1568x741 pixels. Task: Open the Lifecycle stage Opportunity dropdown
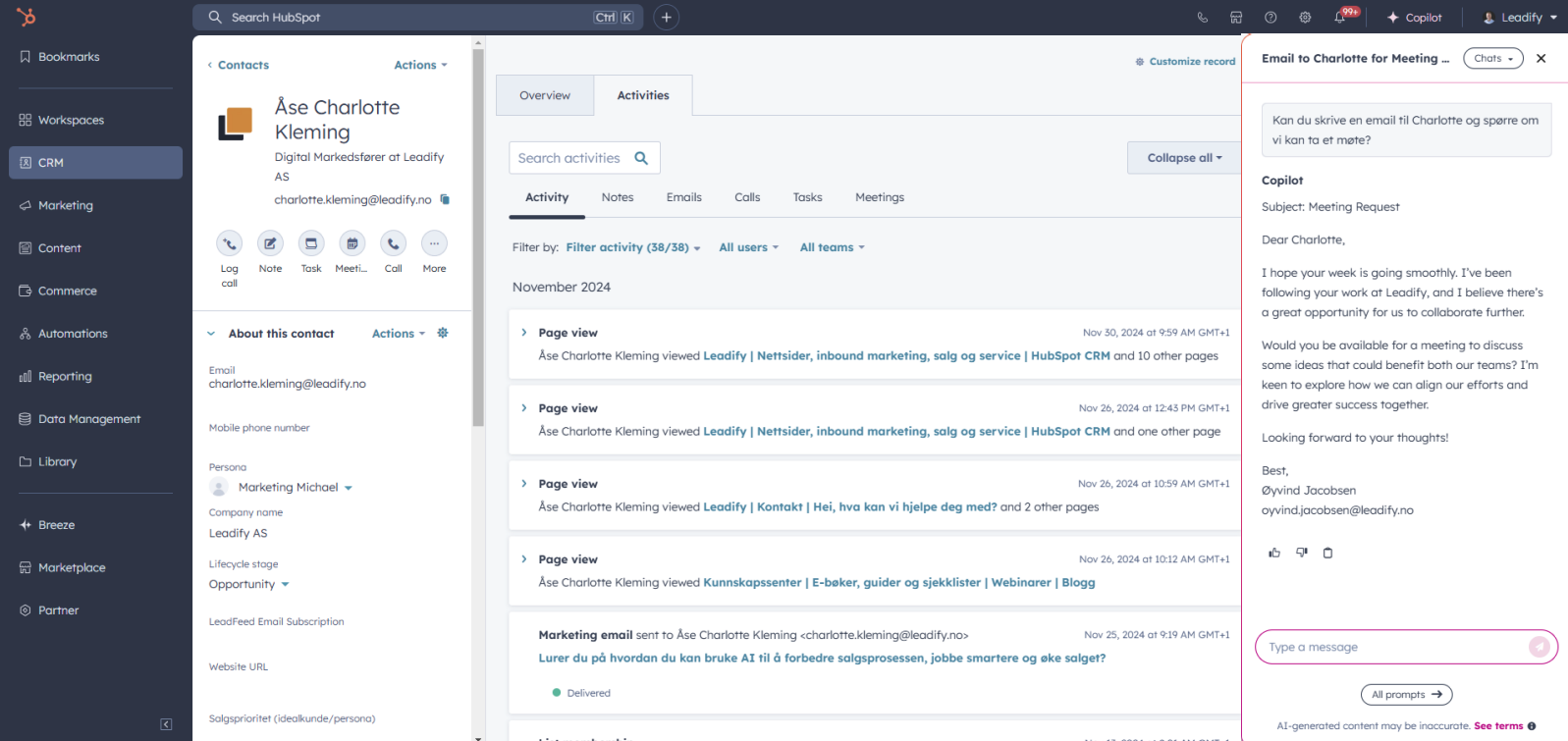[x=249, y=584]
